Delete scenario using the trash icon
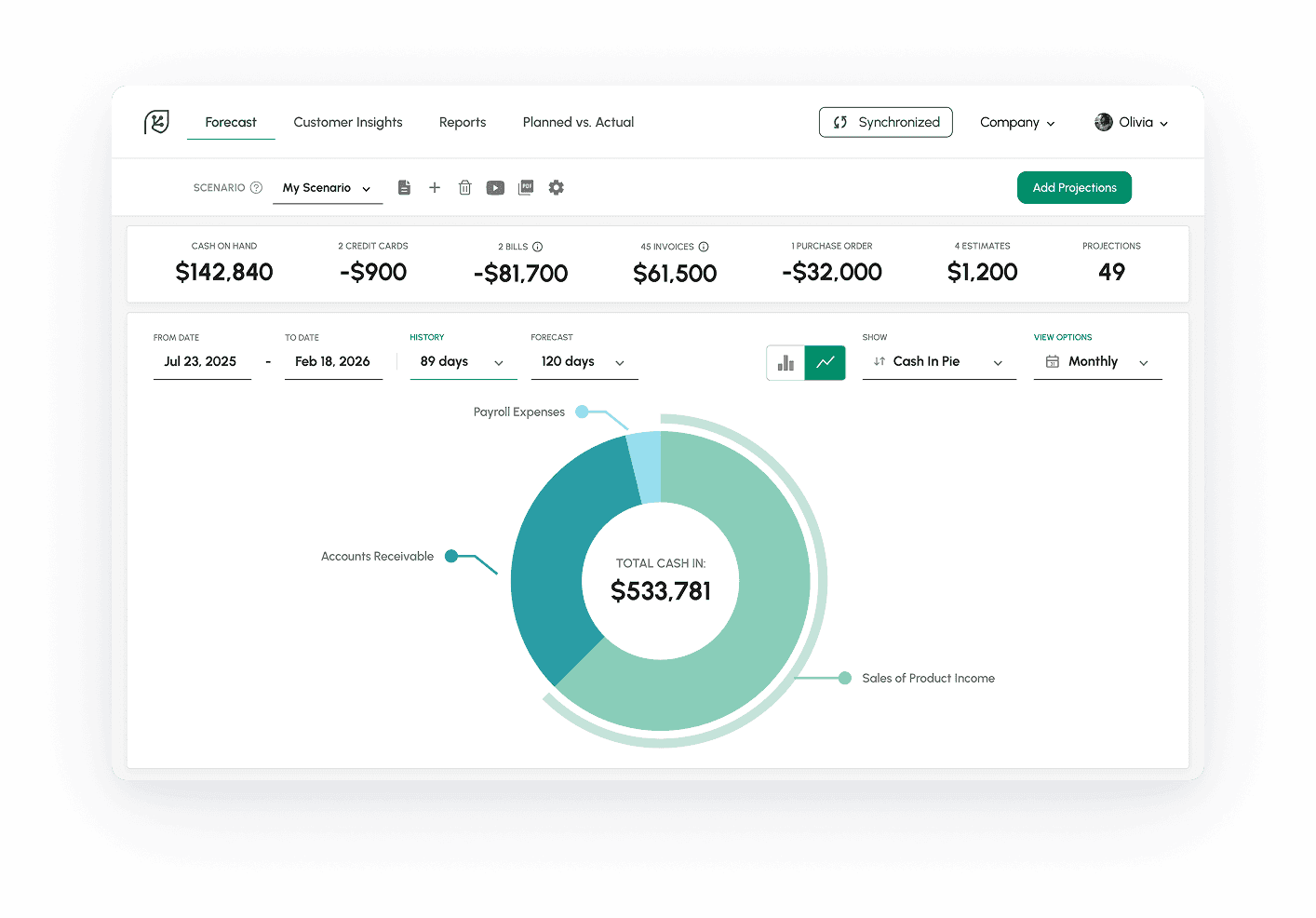This screenshot has width=1316, height=918. (465, 188)
